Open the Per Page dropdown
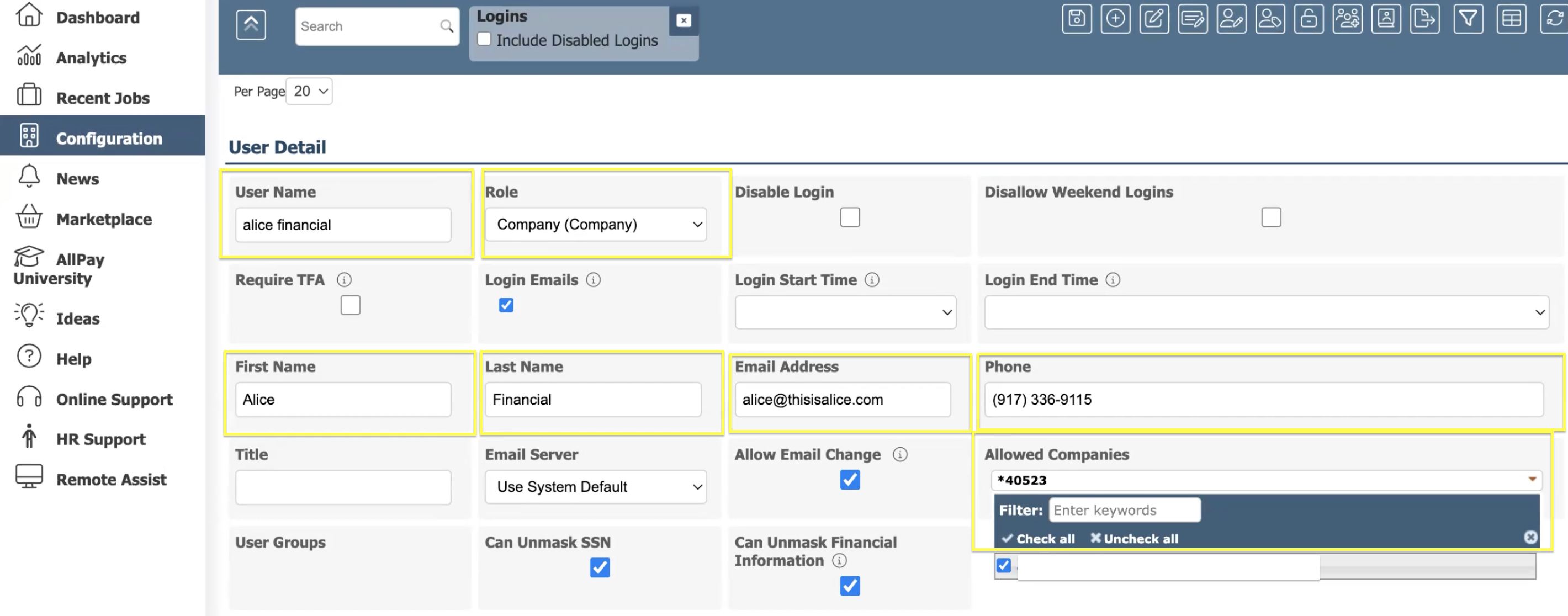 point(309,91)
